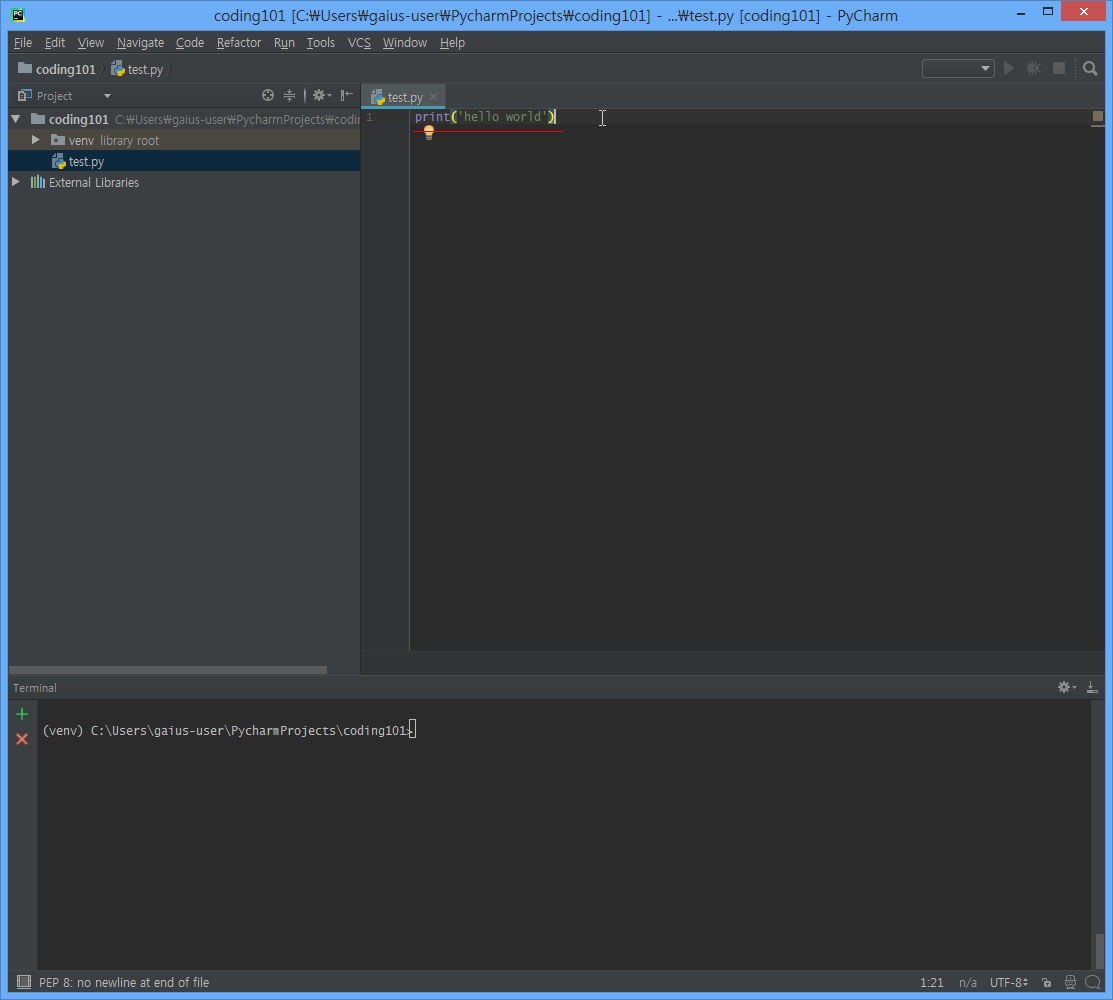1113x1000 pixels.
Task: Click the 1:21 cursor position indicator
Action: point(931,982)
